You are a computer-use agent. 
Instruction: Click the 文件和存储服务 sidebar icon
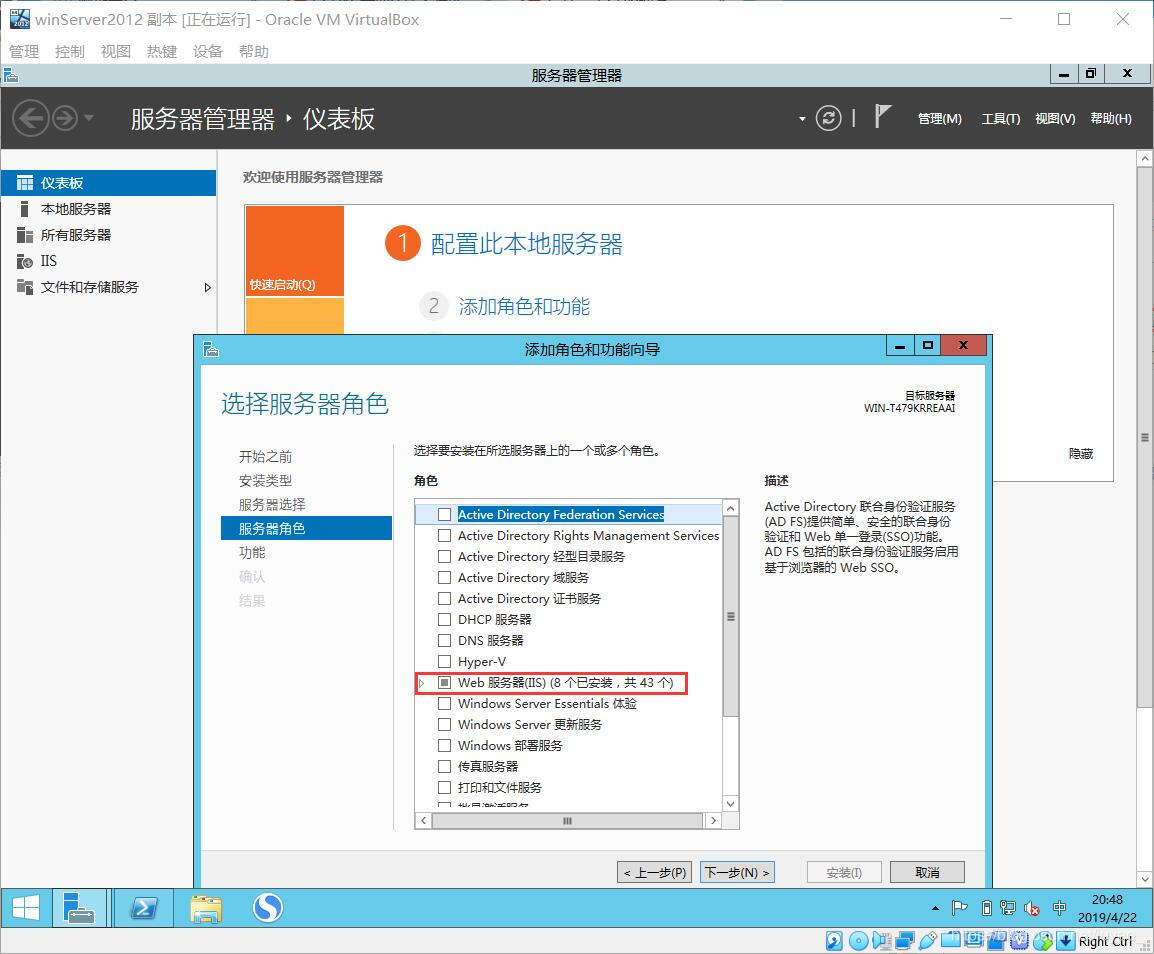25,287
